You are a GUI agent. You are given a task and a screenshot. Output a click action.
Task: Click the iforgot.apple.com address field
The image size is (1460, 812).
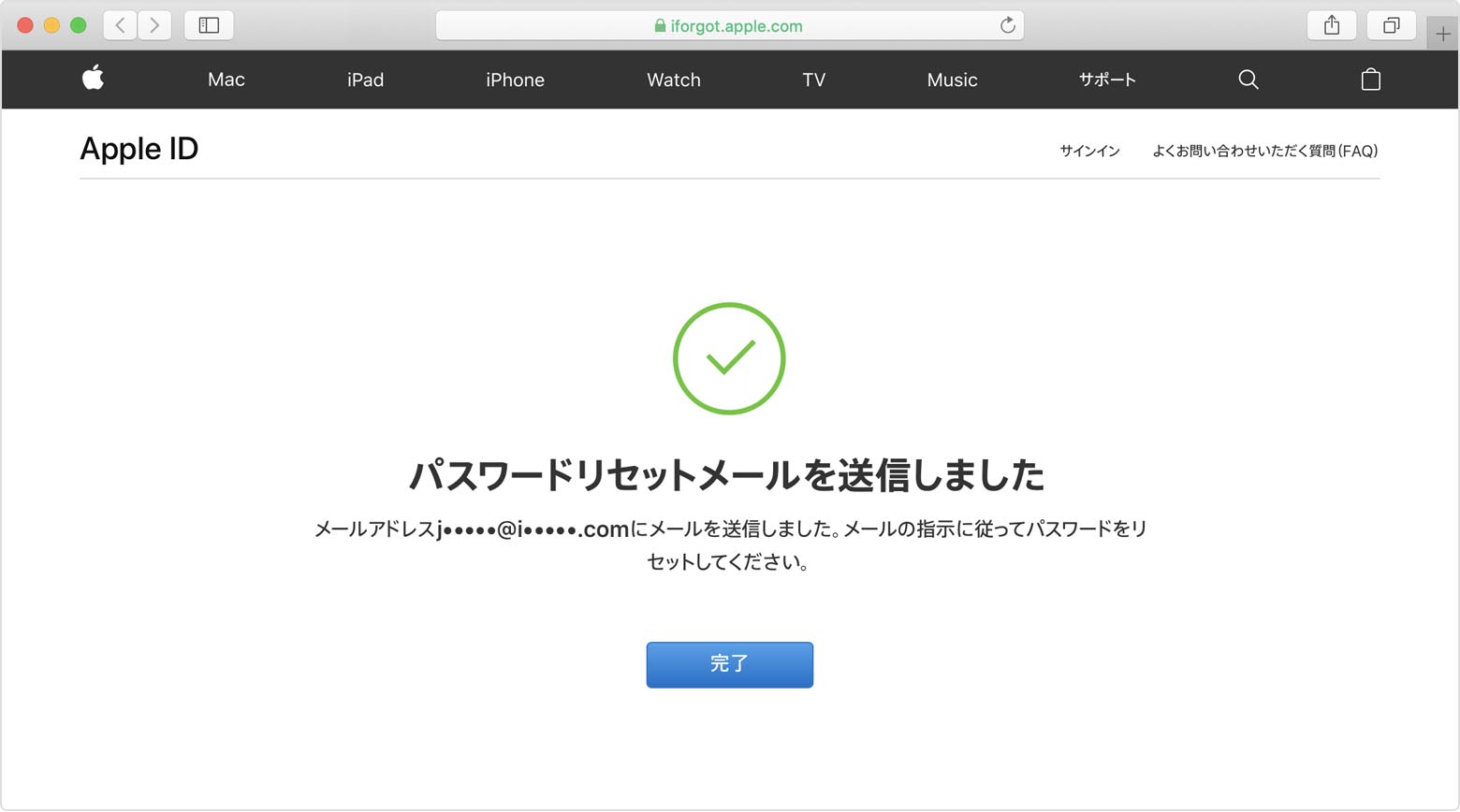pos(730,25)
